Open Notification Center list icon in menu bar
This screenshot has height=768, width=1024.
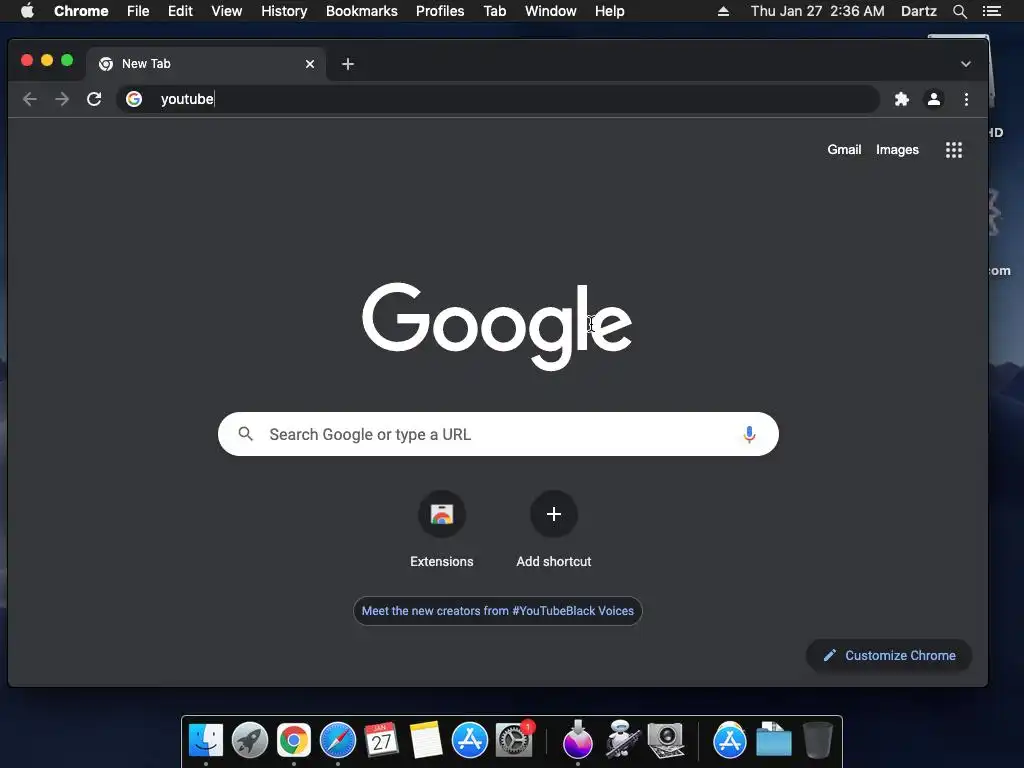coord(991,11)
